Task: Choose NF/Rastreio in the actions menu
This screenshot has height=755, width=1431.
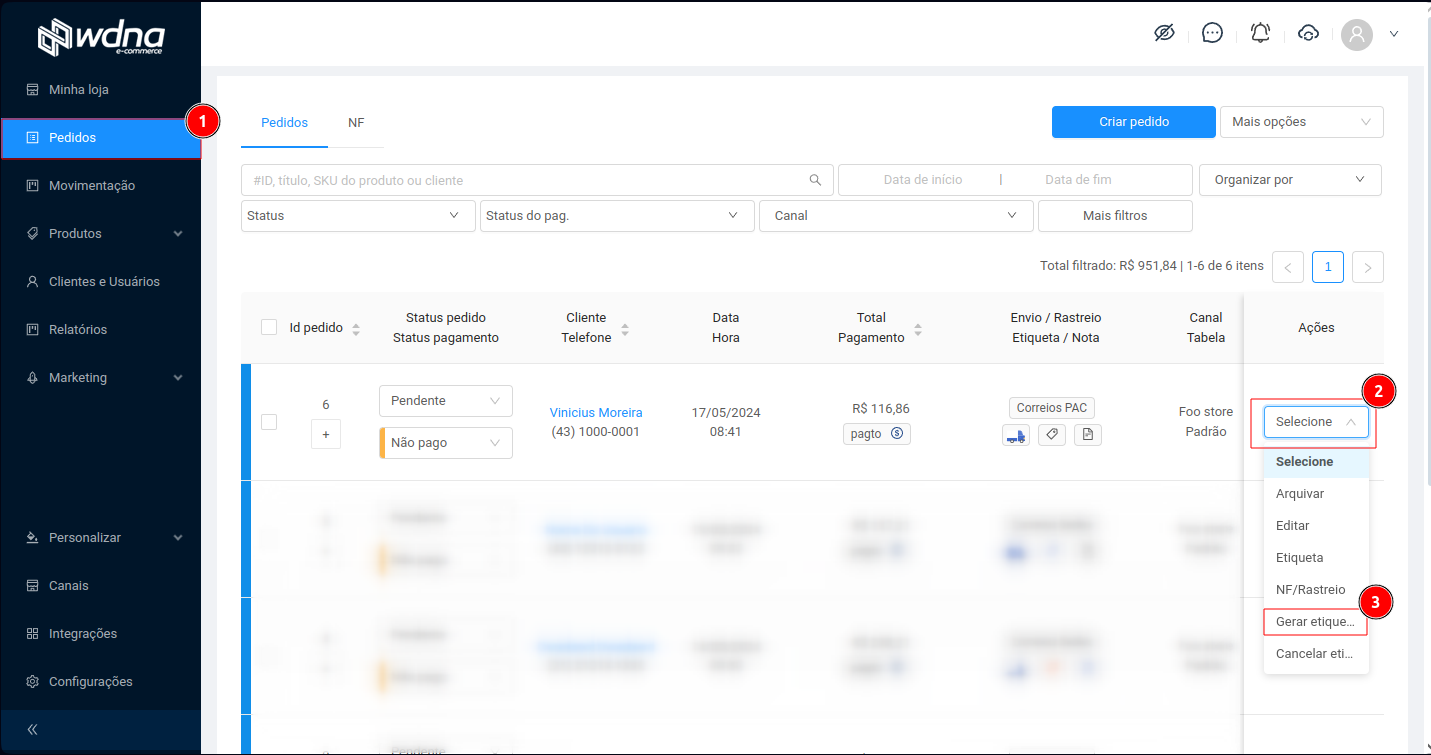Action: pyautogui.click(x=1316, y=590)
